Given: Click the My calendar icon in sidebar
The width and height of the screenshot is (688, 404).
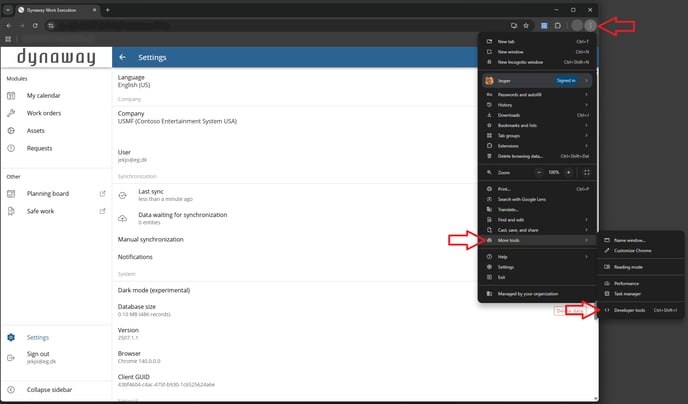Looking at the screenshot, I should [12, 96].
